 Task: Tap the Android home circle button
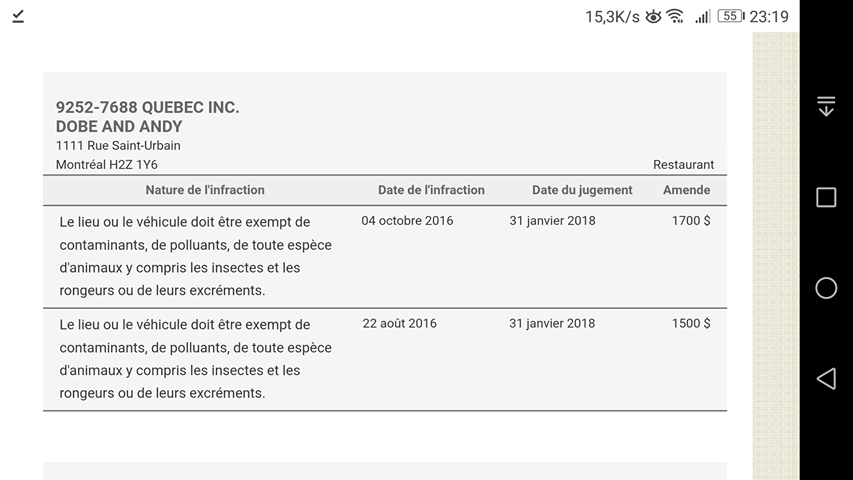[826, 288]
